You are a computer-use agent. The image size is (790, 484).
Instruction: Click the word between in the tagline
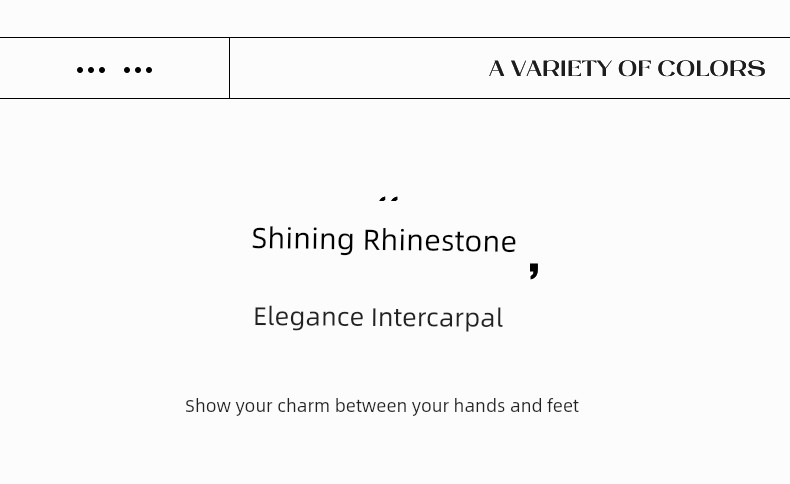click(371, 406)
